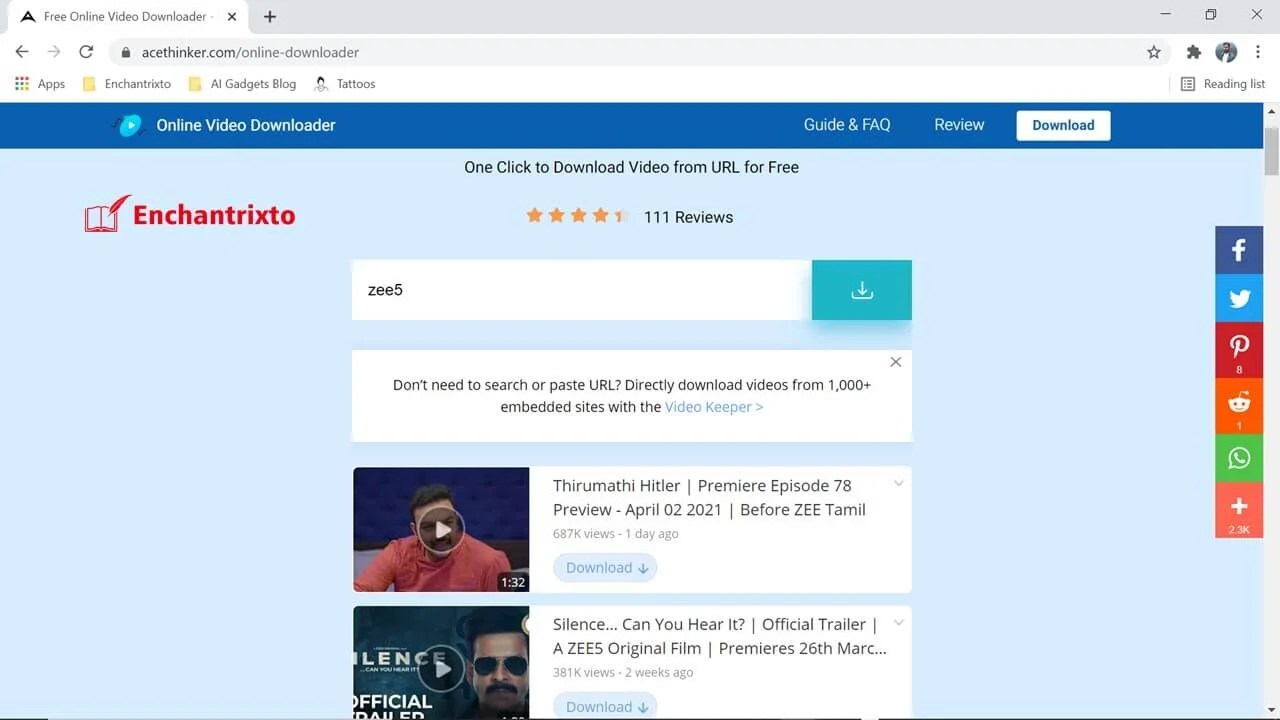Select the Free Online Video Downloader tab
1280x720 pixels.
pyautogui.click(x=128, y=16)
